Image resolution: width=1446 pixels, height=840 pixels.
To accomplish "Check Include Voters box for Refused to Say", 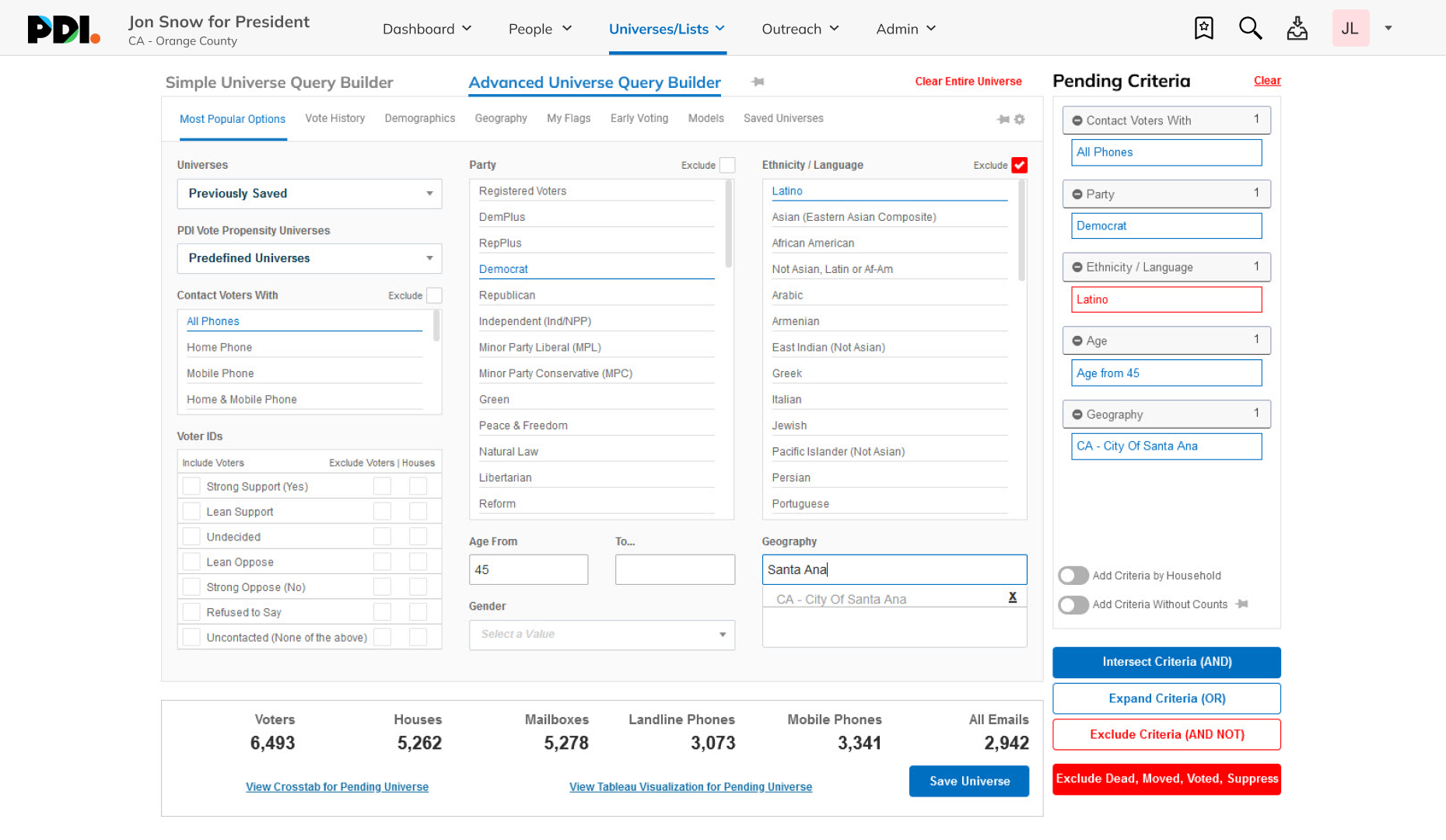I will click(x=191, y=612).
